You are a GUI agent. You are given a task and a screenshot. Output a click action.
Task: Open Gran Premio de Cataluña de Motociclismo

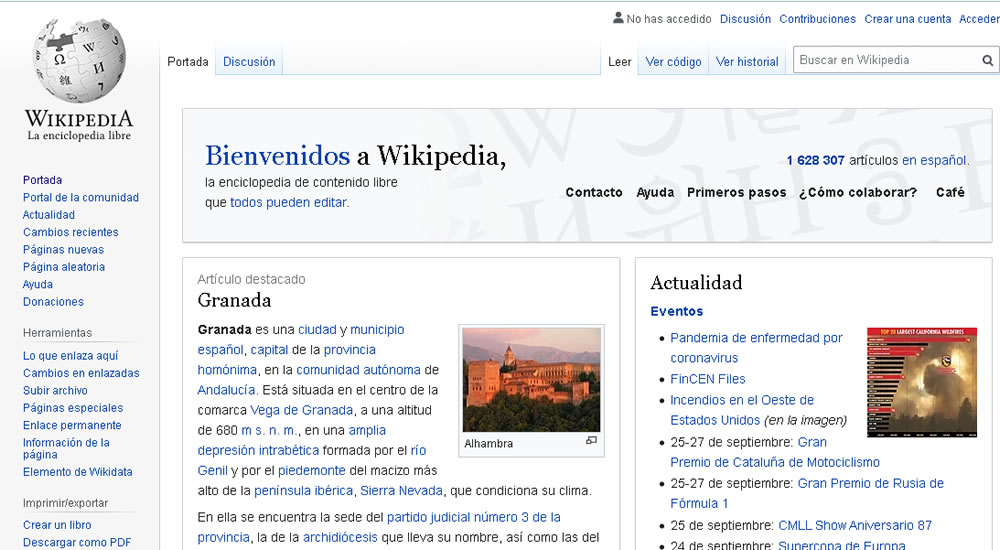click(x=775, y=452)
